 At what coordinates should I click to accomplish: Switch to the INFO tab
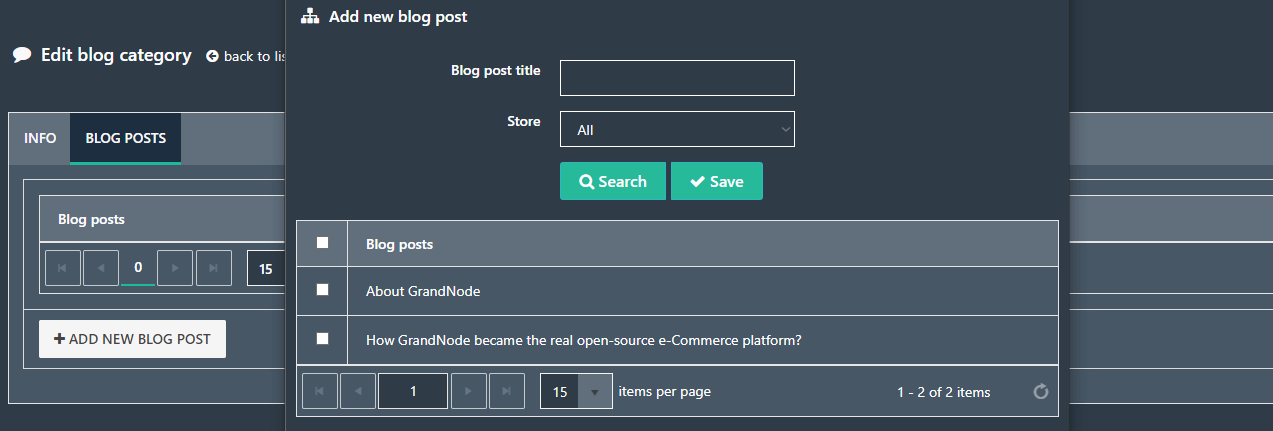point(40,138)
